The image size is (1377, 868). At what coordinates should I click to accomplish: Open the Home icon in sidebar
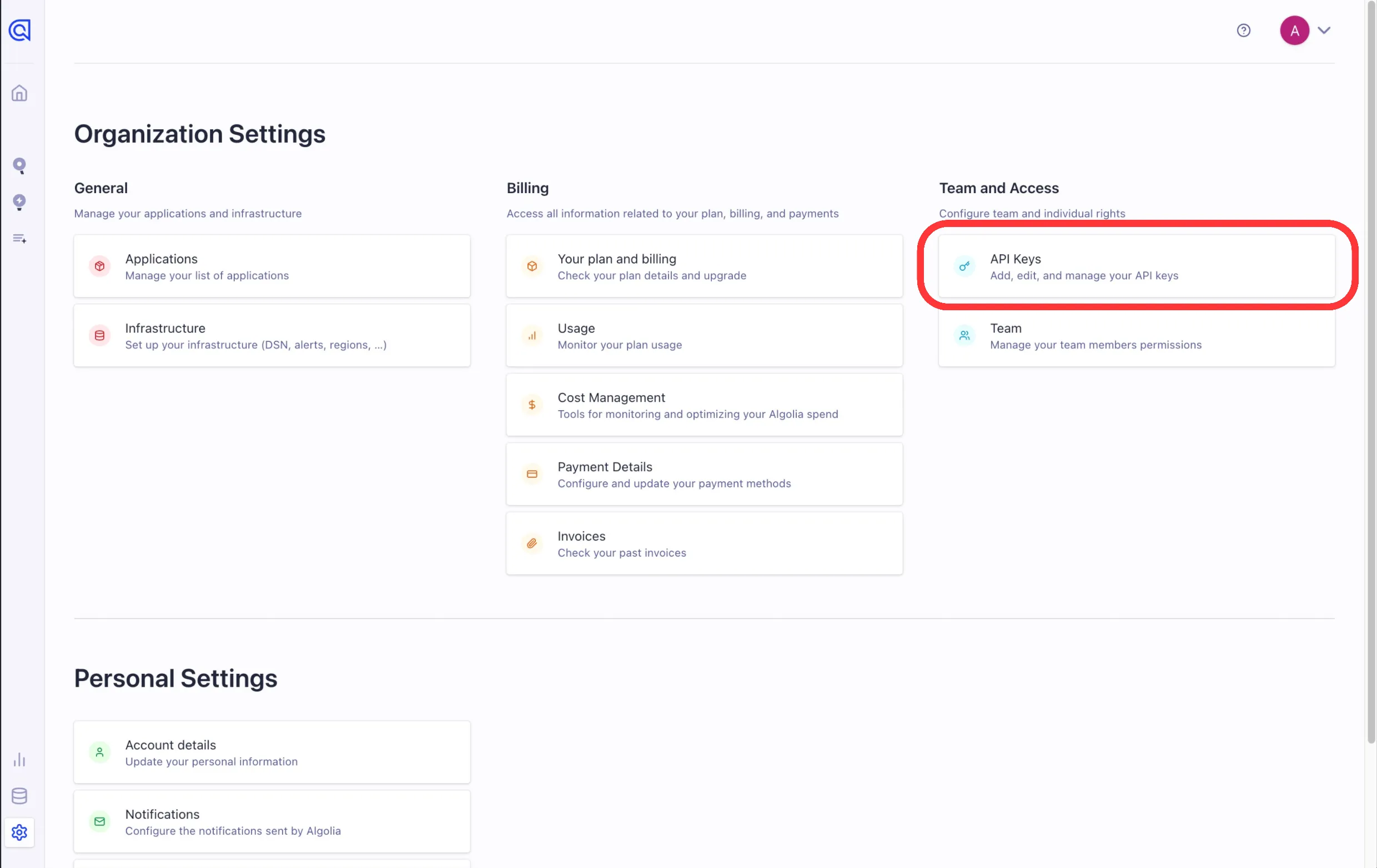click(19, 93)
